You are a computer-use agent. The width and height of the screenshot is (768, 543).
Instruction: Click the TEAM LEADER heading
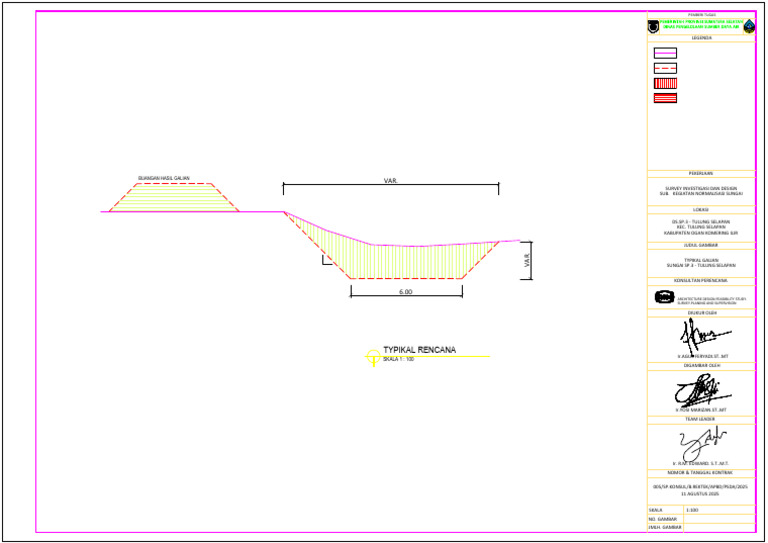click(701, 419)
